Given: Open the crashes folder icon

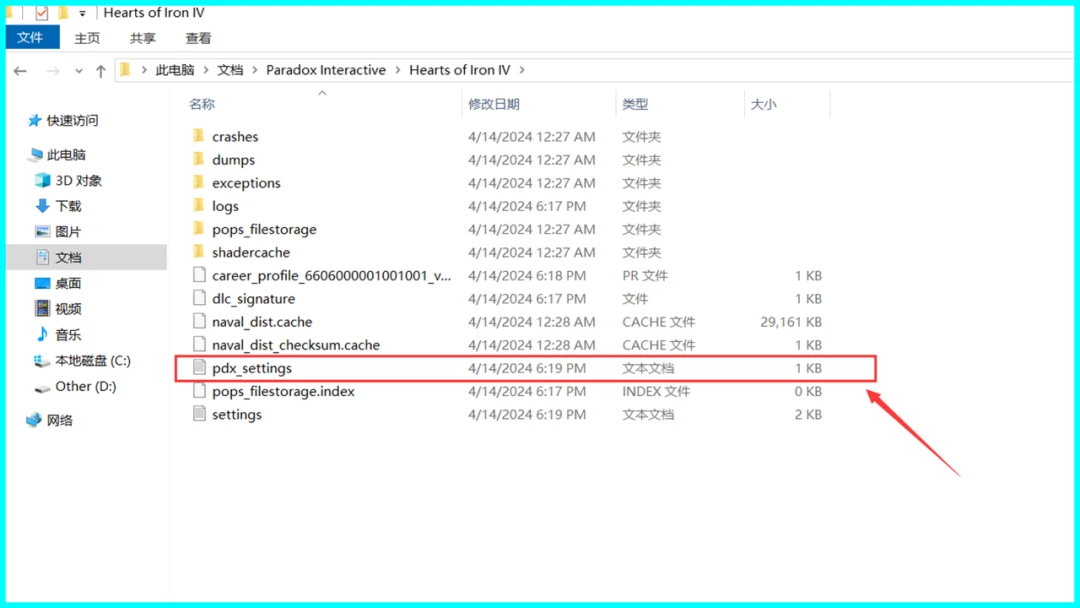Looking at the screenshot, I should click(x=198, y=137).
